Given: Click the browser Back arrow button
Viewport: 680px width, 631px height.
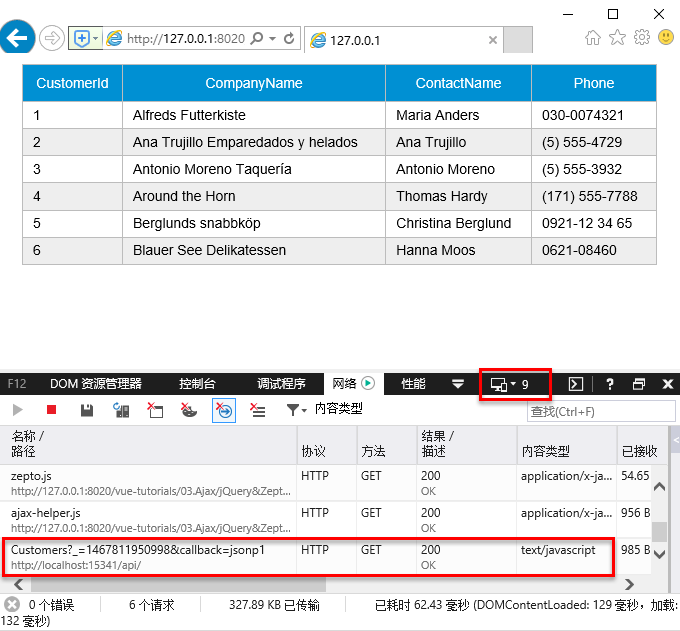Looking at the screenshot, I should pos(17,38).
